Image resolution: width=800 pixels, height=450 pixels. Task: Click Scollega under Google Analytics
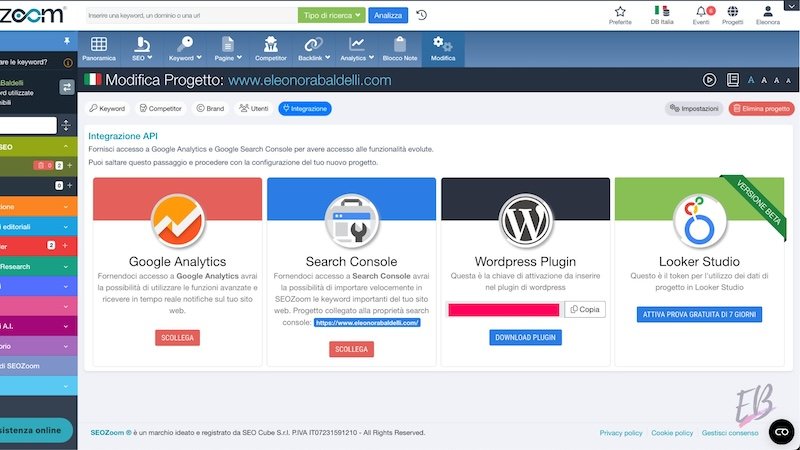click(x=178, y=338)
